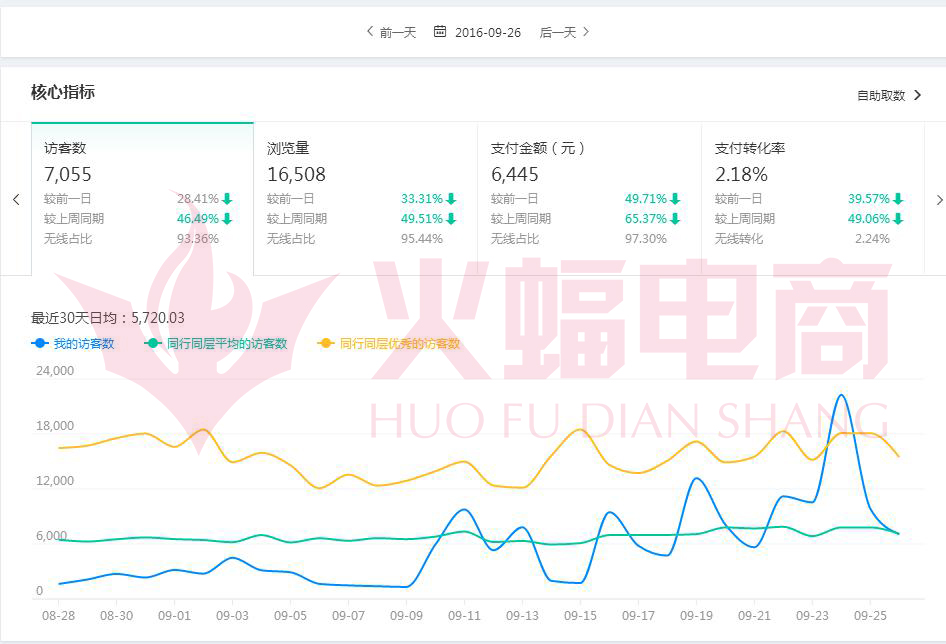The image size is (946, 644).
Task: Click the 09-05 x-axis date label
Action: [290, 616]
